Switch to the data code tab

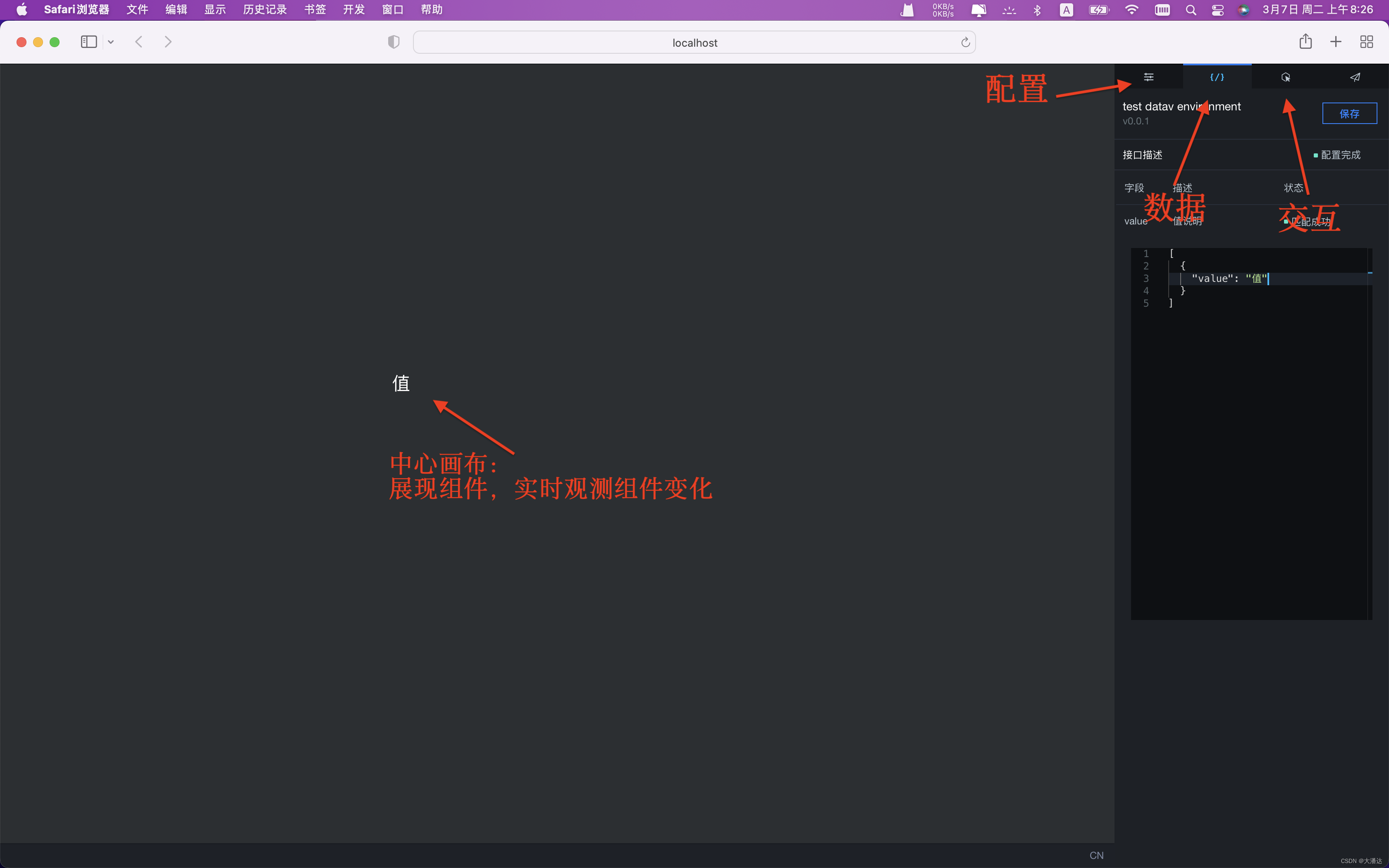(1217, 77)
